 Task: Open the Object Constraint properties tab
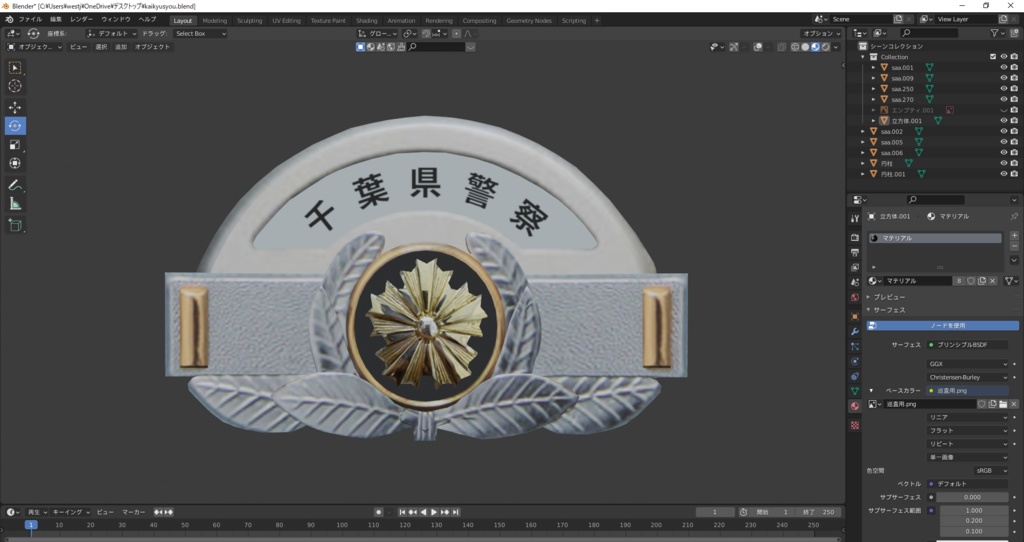point(855,376)
